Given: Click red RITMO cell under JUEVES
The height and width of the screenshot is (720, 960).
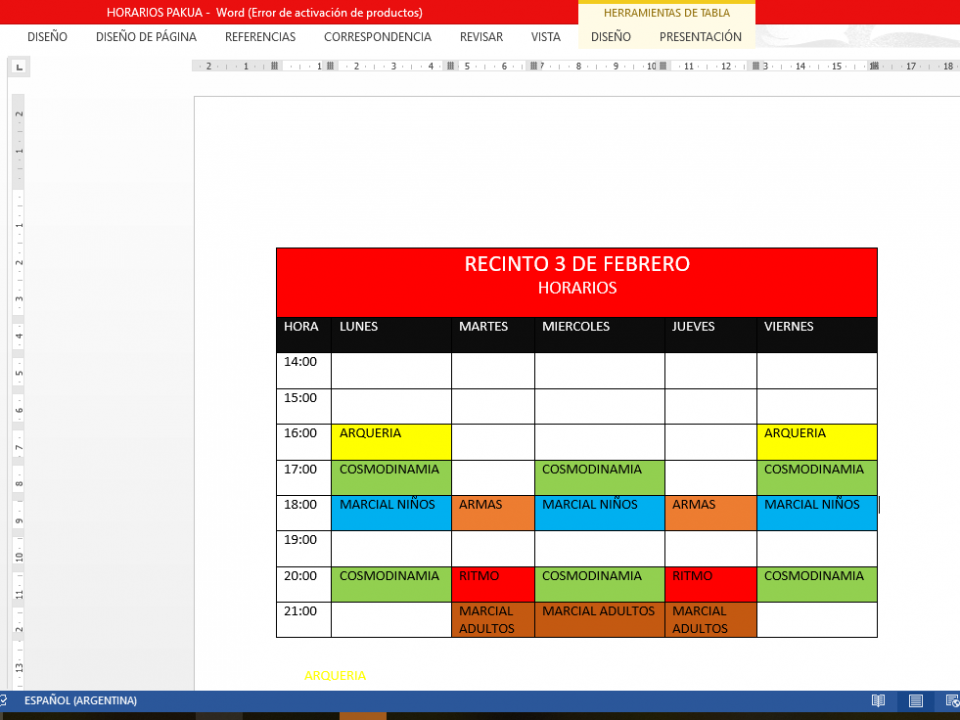Looking at the screenshot, I should pyautogui.click(x=710, y=584).
